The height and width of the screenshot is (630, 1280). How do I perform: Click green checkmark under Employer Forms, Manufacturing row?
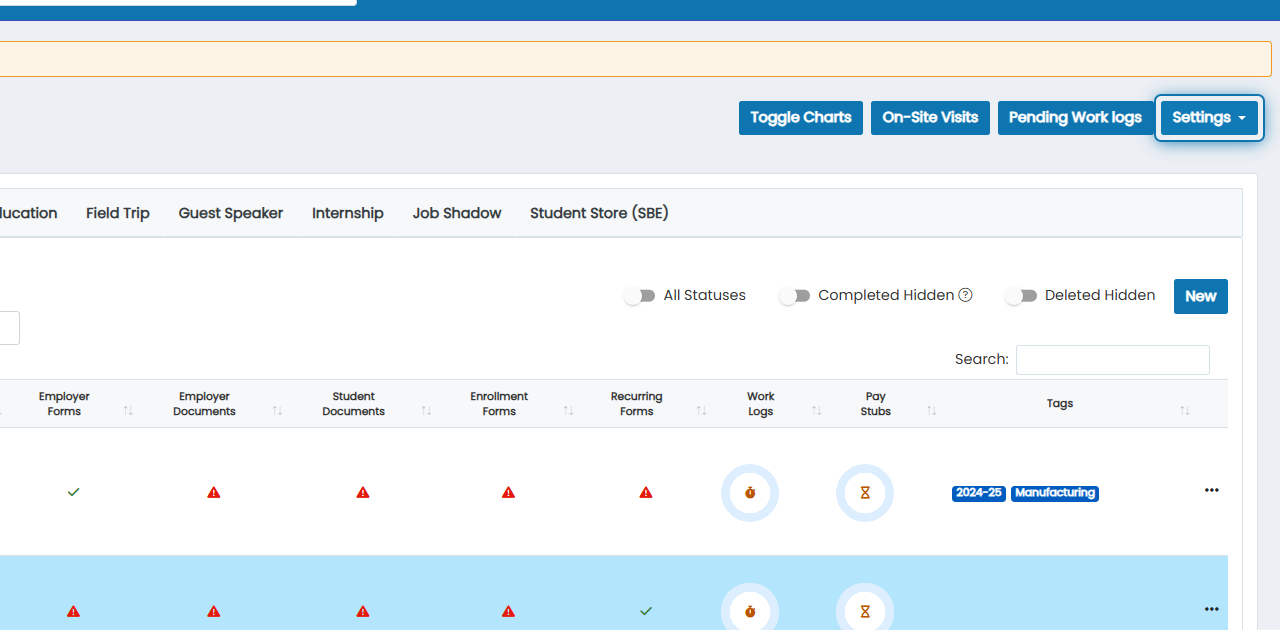73,492
